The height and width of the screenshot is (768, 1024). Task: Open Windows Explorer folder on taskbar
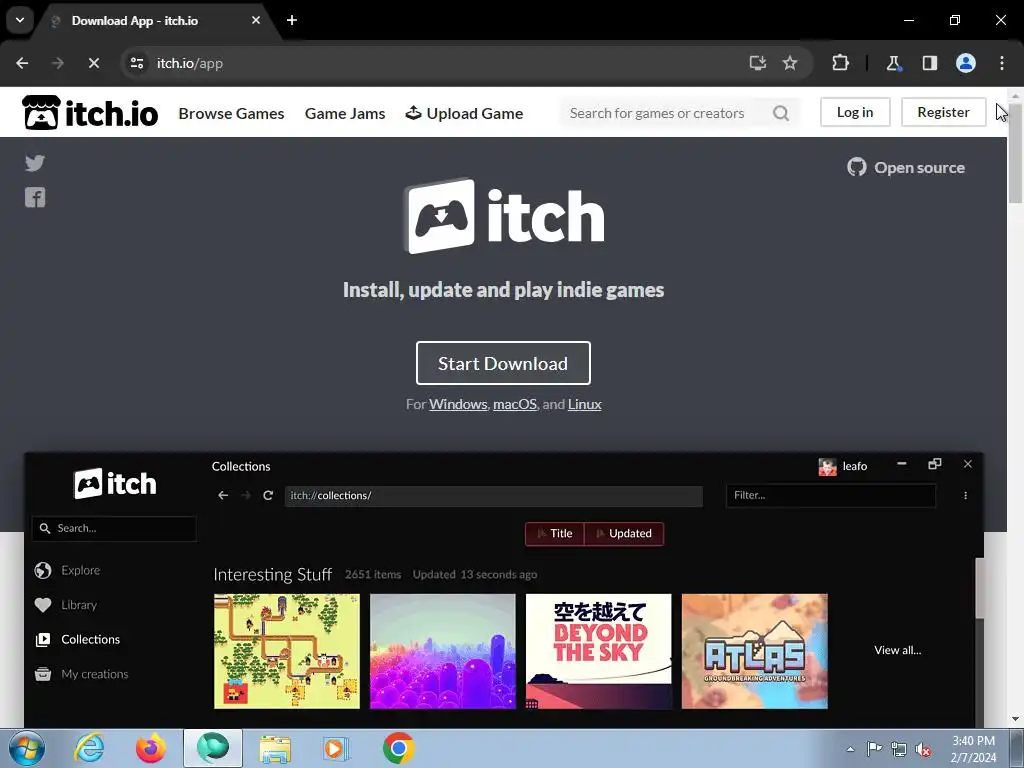[x=275, y=748]
